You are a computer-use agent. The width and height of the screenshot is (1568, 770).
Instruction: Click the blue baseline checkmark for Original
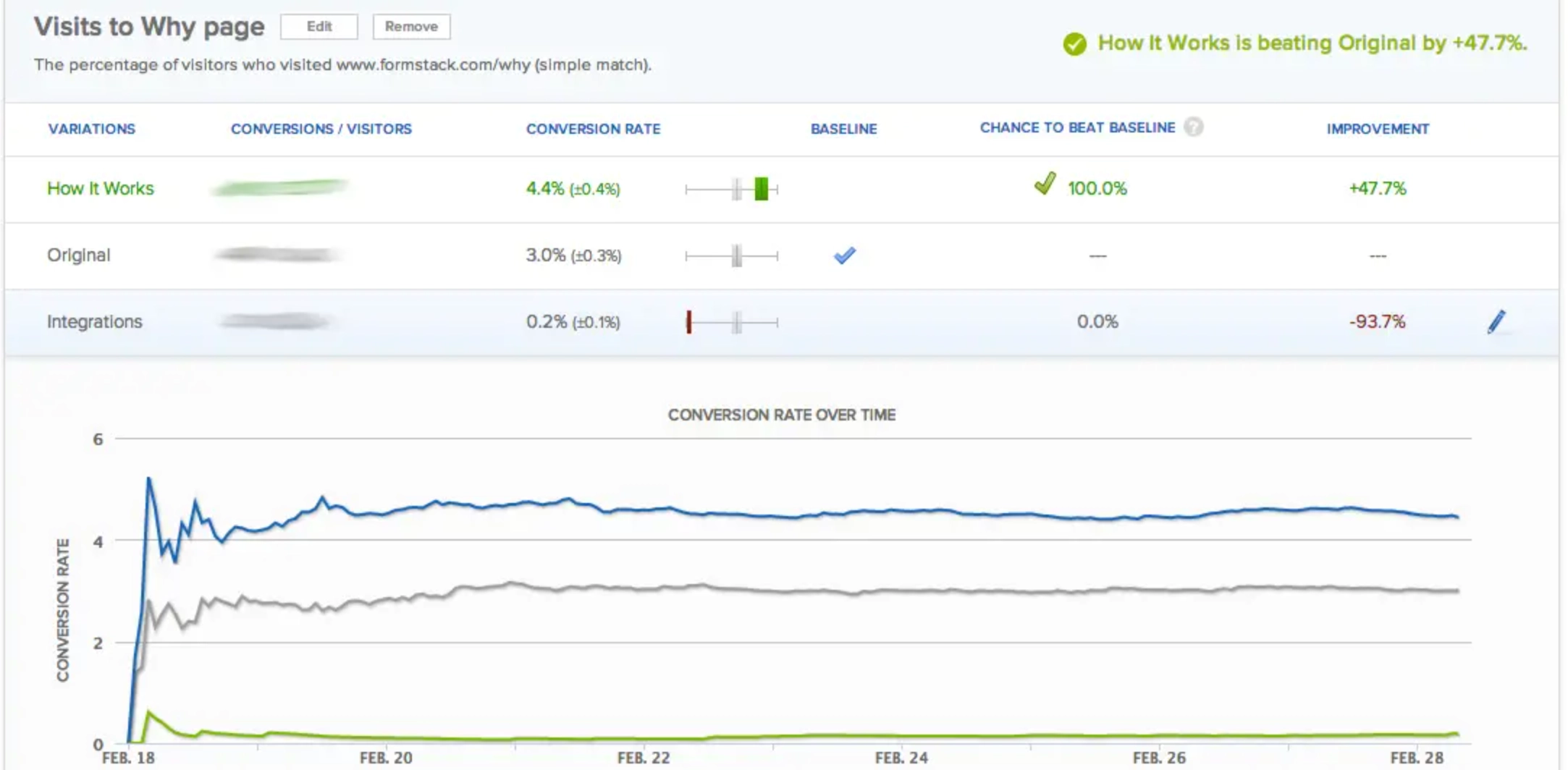844,255
